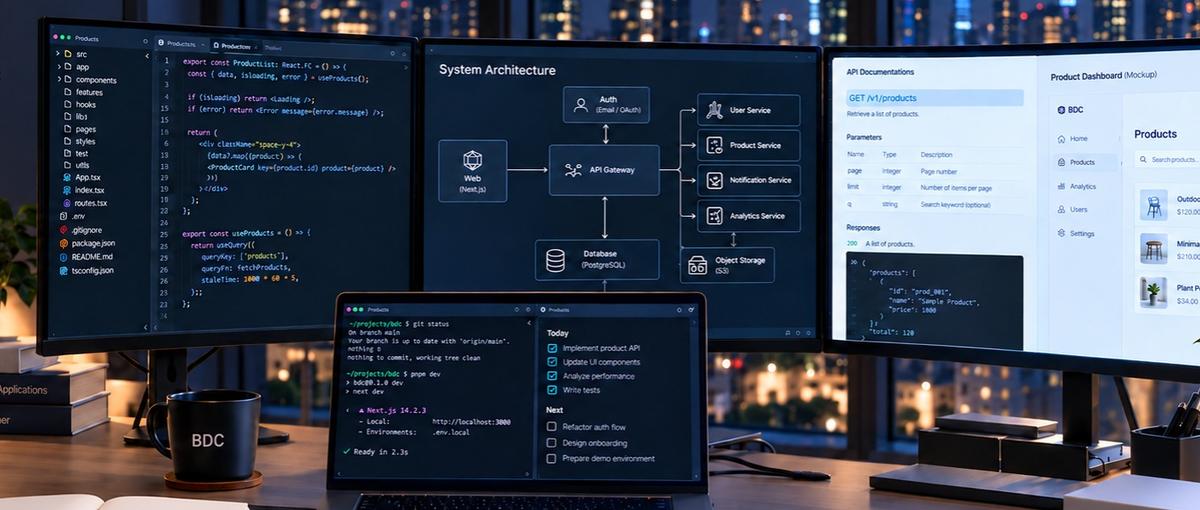Open the pages folder
This screenshot has width=1200, height=510.
pyautogui.click(x=78, y=129)
